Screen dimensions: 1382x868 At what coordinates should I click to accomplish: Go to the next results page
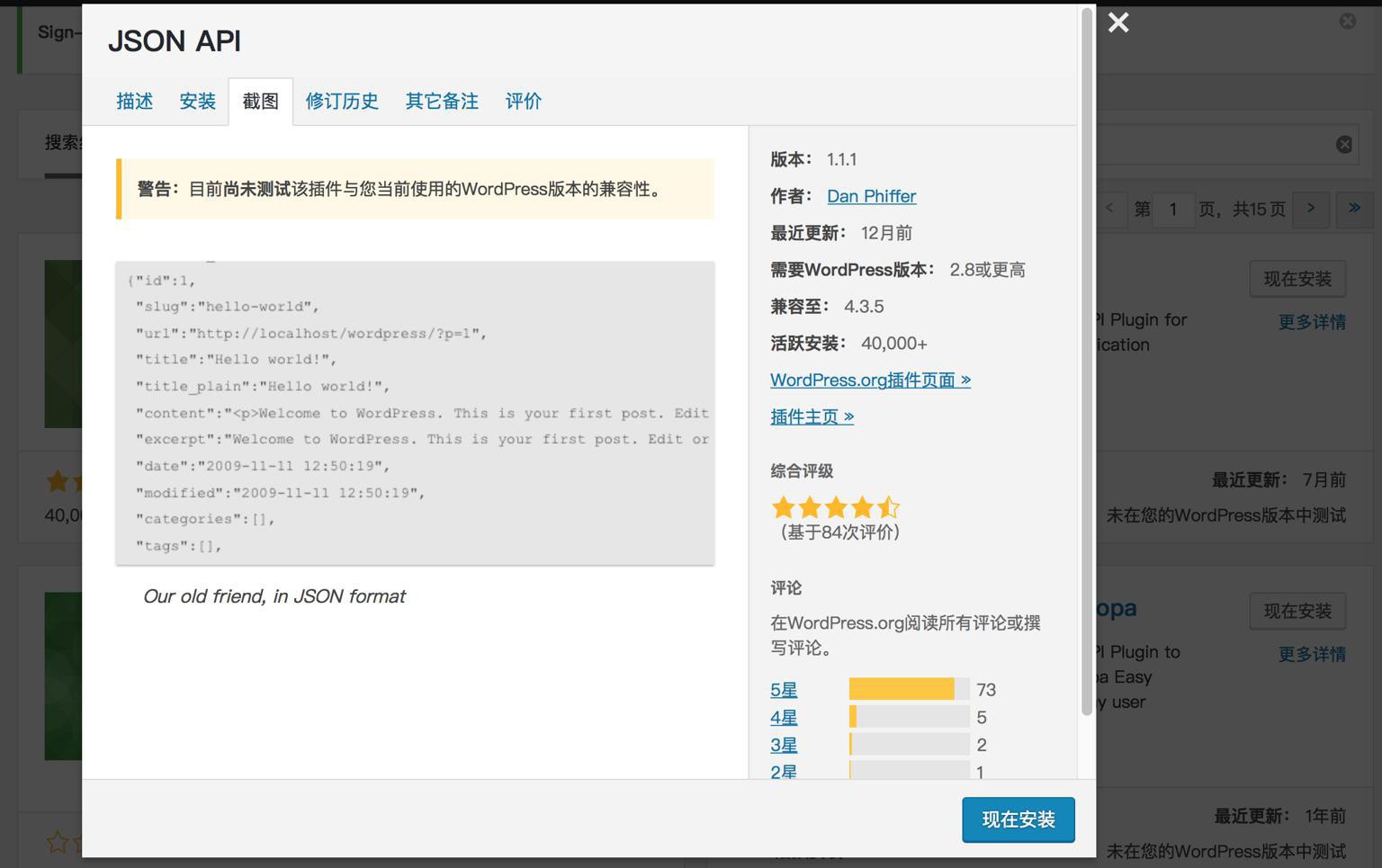(x=1311, y=209)
